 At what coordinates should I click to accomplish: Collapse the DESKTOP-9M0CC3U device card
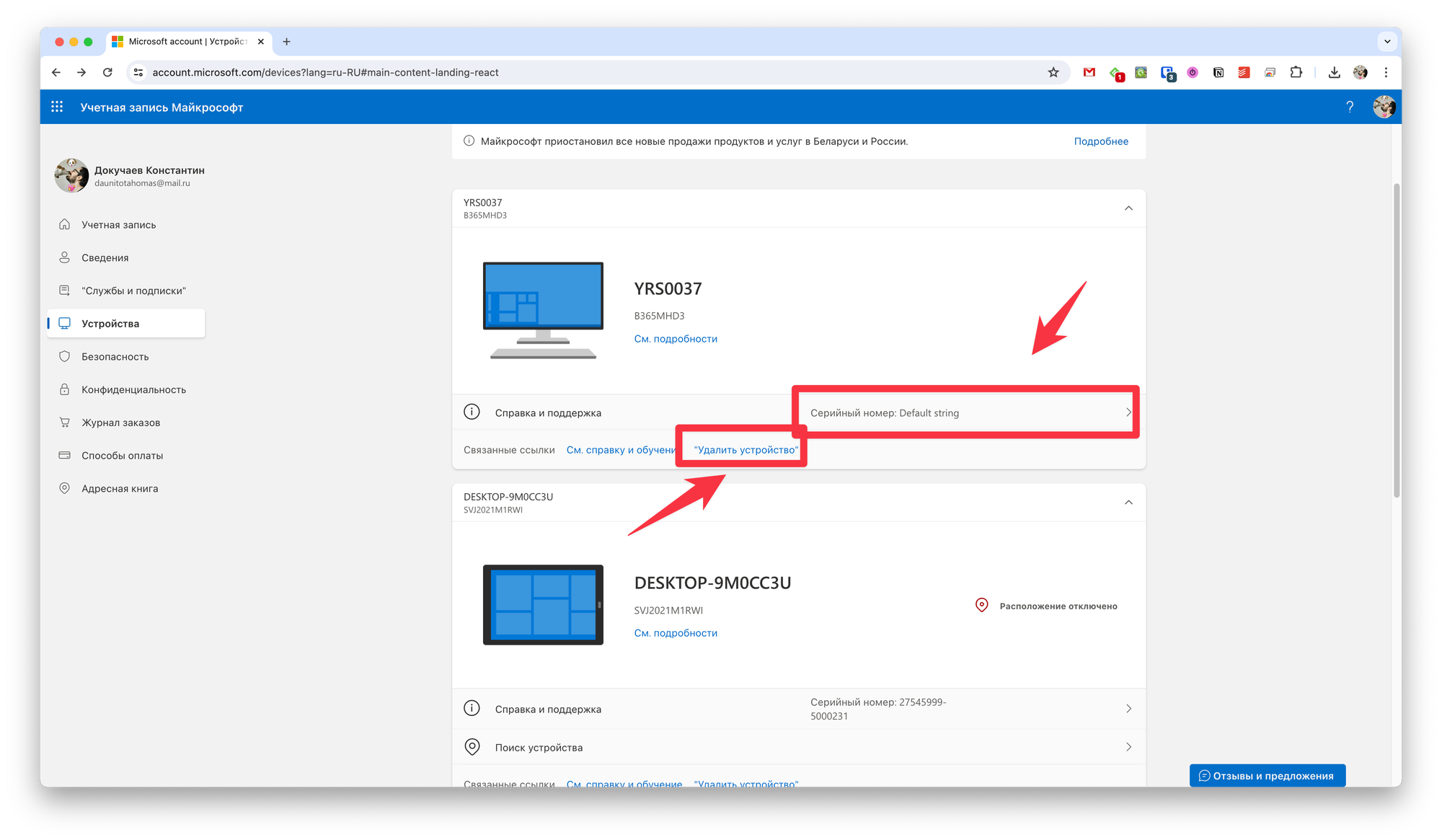pyautogui.click(x=1128, y=503)
